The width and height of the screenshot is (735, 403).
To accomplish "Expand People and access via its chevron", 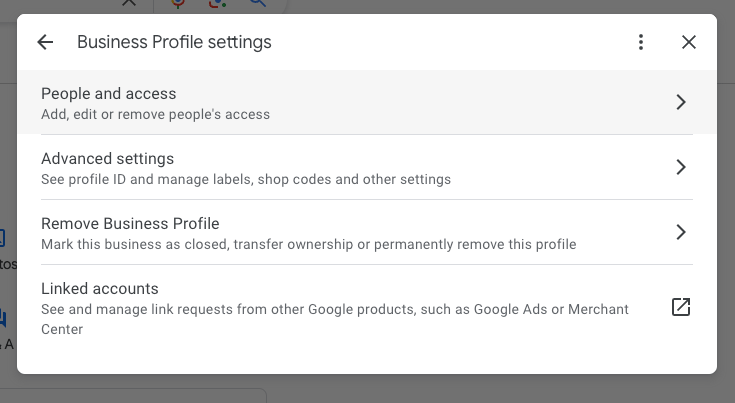I will click(680, 102).
